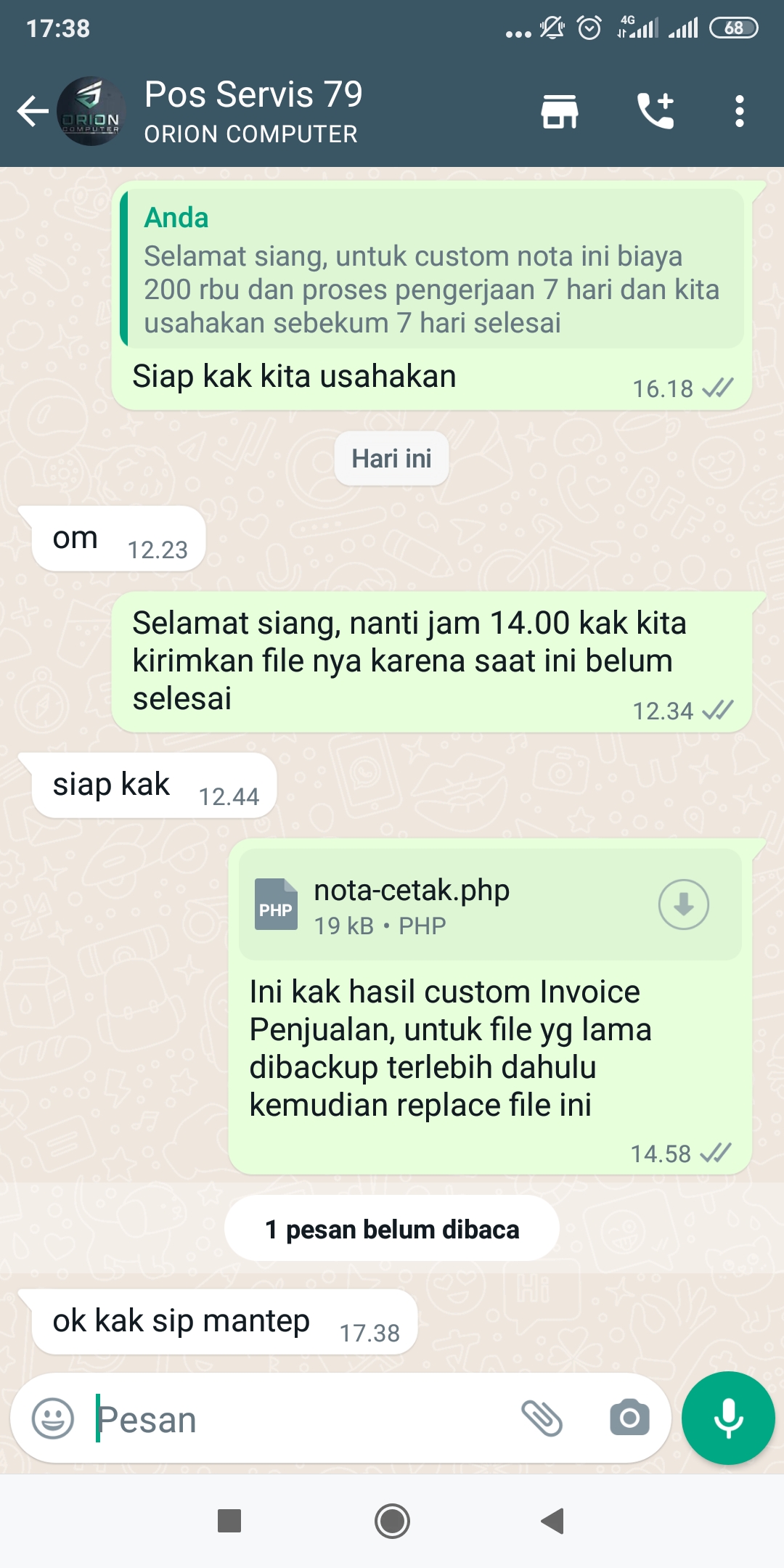Tap the 1 pesan belum dibaca banner
784x1568 pixels.
pos(392,1229)
